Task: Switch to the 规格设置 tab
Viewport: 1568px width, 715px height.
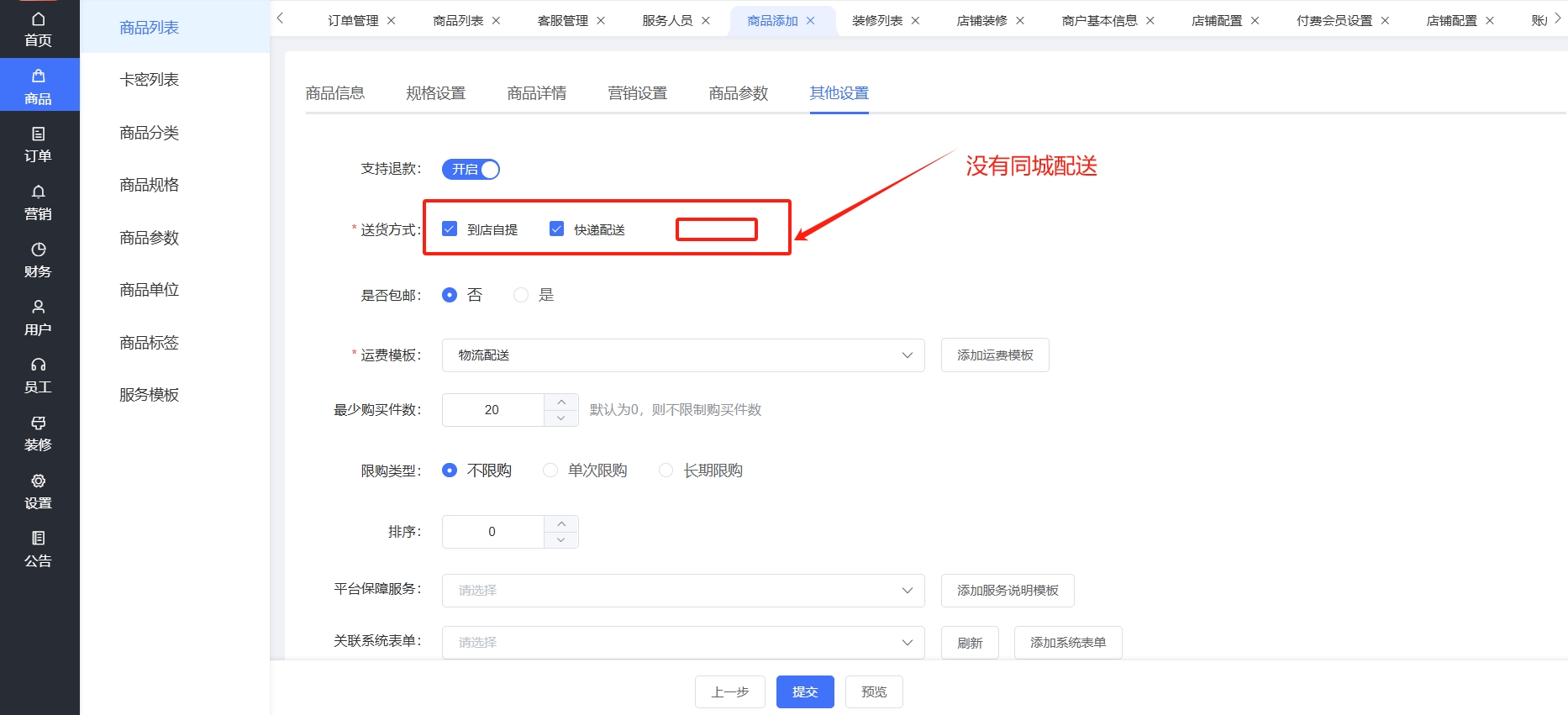Action: pos(435,93)
